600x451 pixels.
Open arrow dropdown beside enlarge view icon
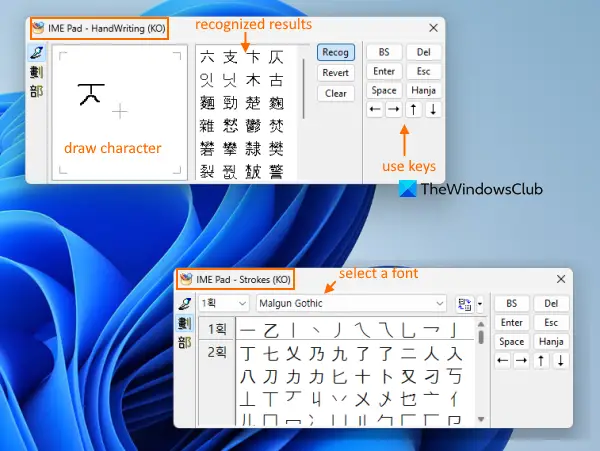(x=480, y=304)
